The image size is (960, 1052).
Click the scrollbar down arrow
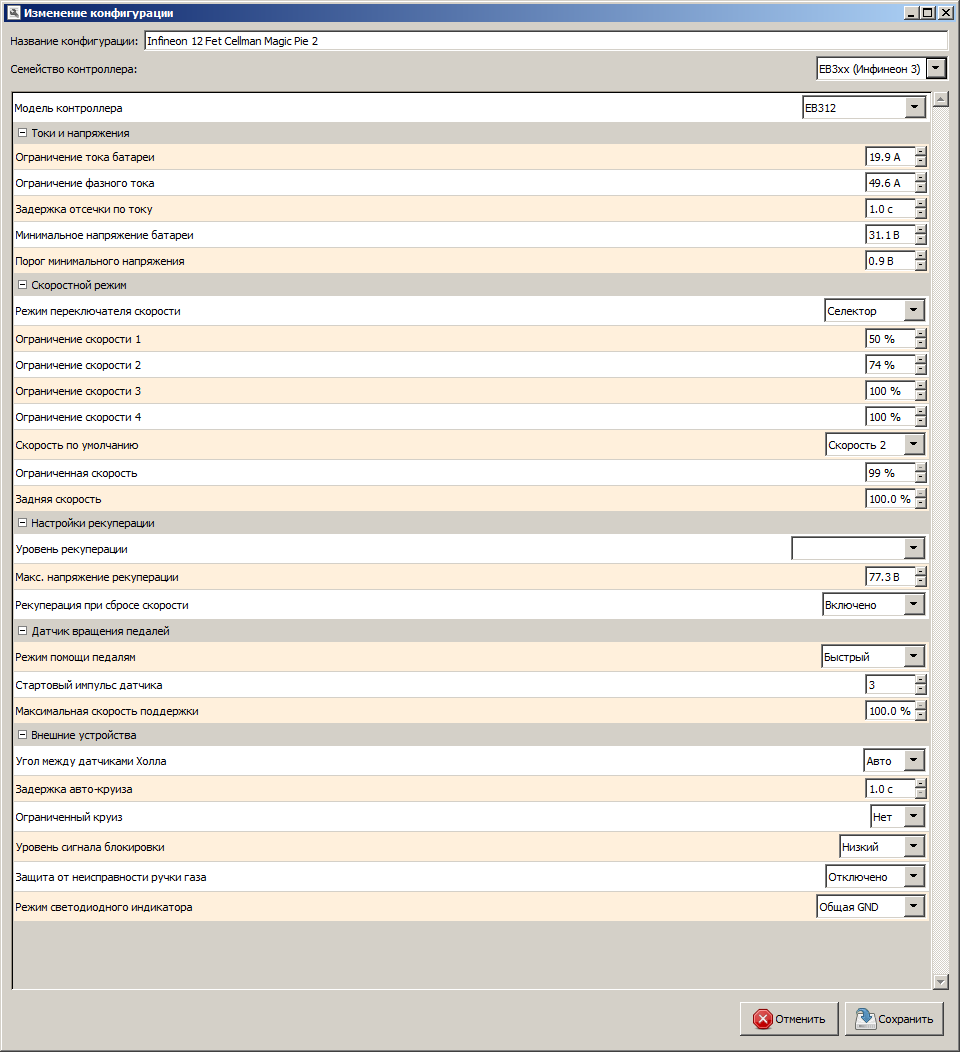tap(941, 982)
